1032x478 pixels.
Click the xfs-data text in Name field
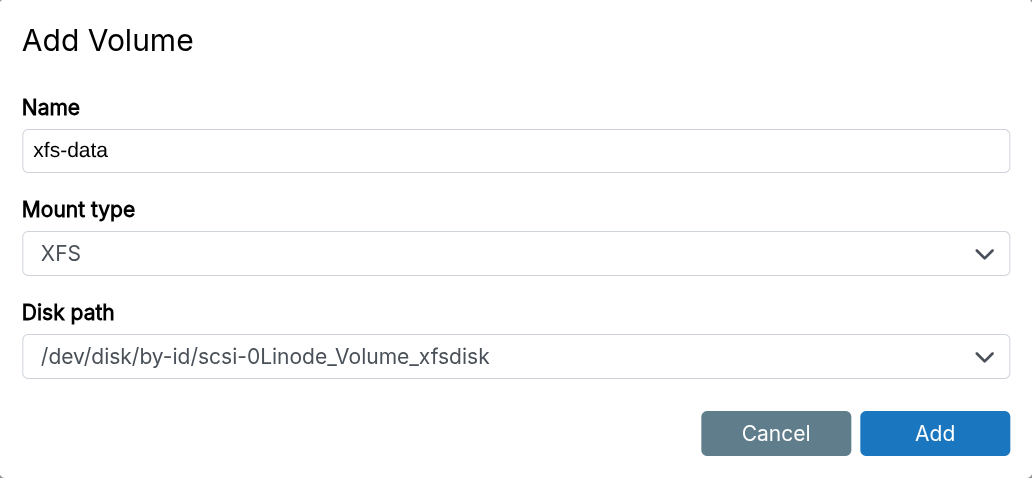point(70,151)
